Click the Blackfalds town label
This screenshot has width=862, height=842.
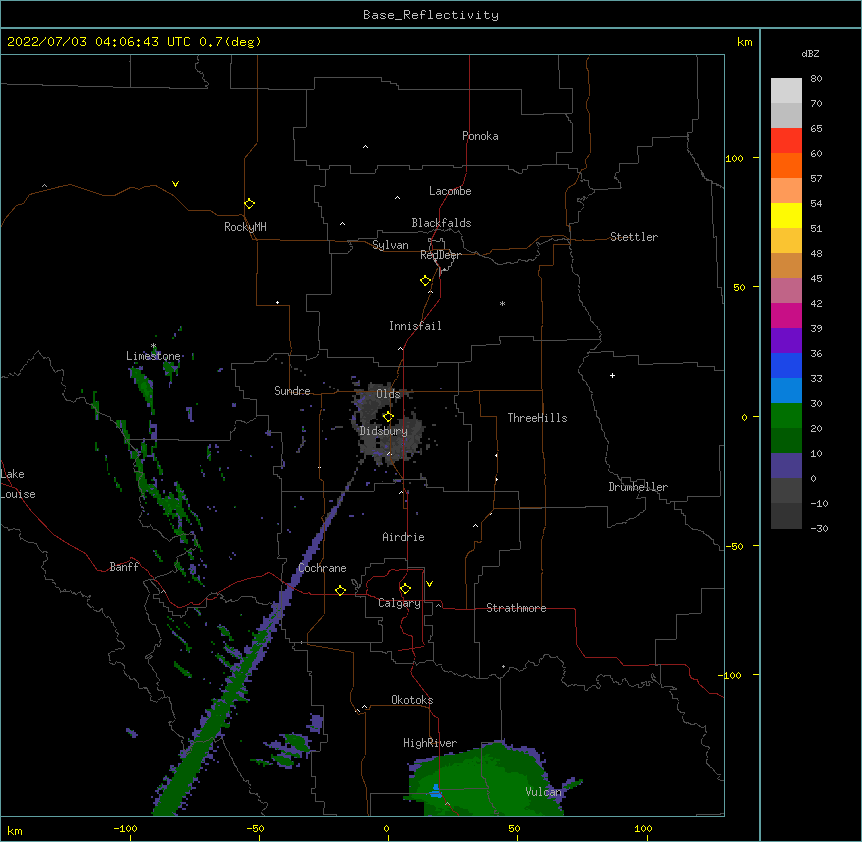coord(441,223)
